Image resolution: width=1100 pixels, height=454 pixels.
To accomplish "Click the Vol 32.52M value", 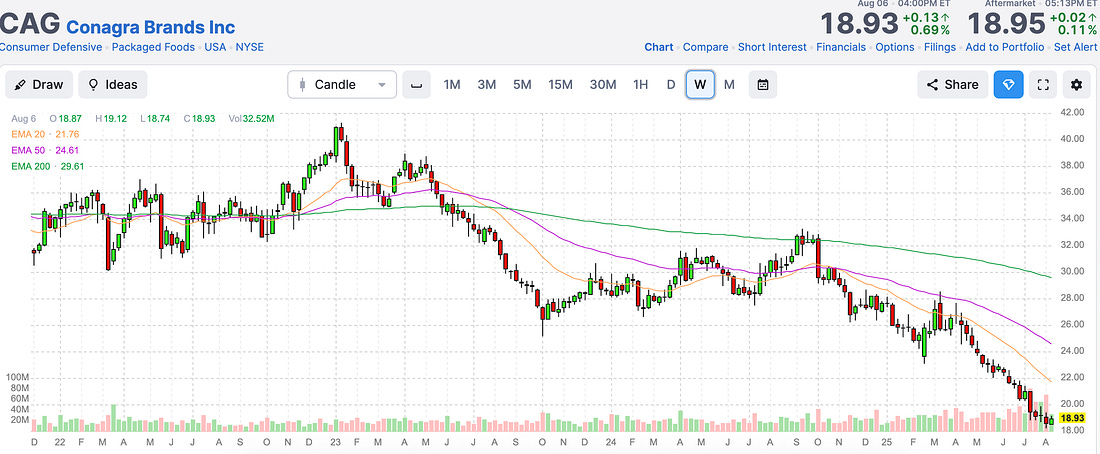I will point(251,119).
